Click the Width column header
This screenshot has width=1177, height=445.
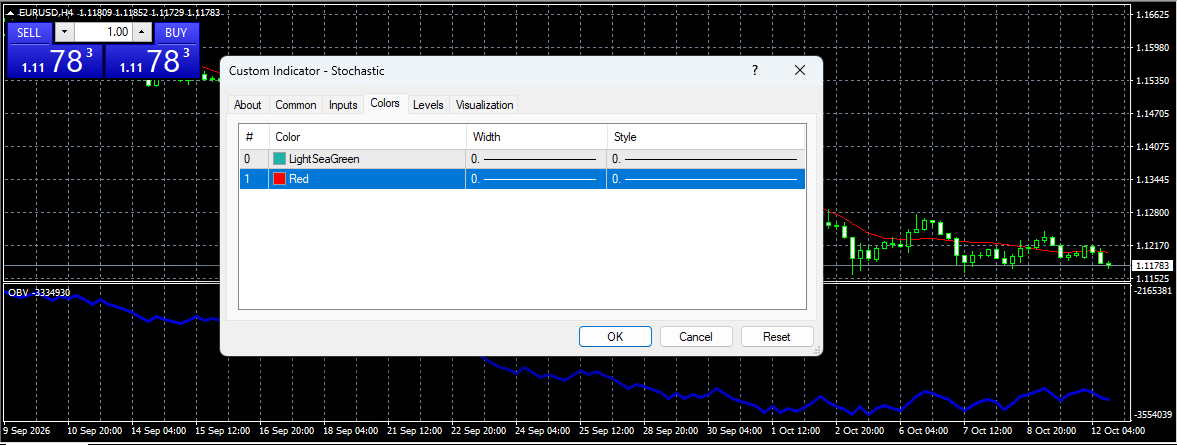tap(536, 137)
